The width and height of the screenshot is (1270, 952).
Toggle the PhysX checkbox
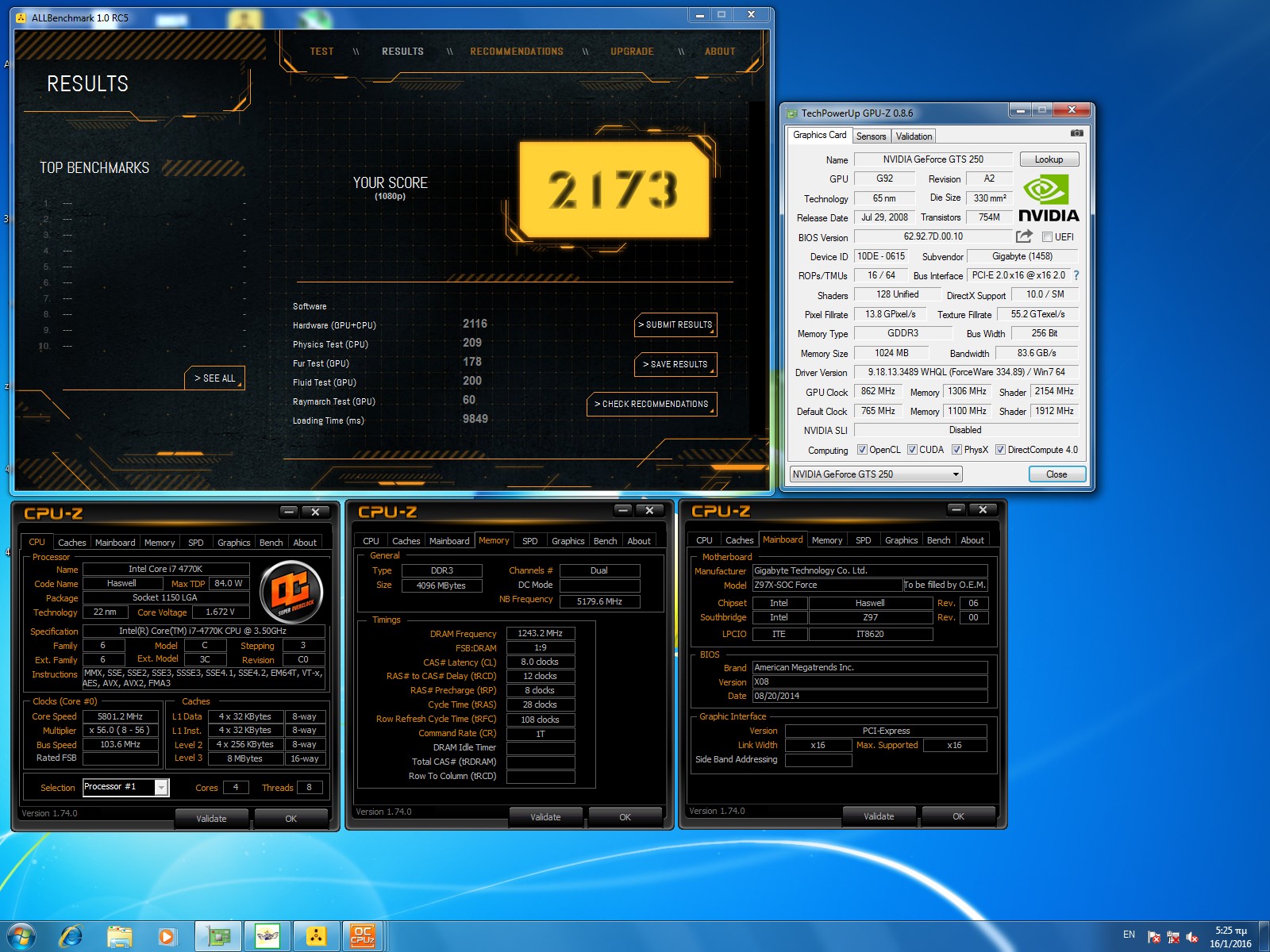(956, 450)
